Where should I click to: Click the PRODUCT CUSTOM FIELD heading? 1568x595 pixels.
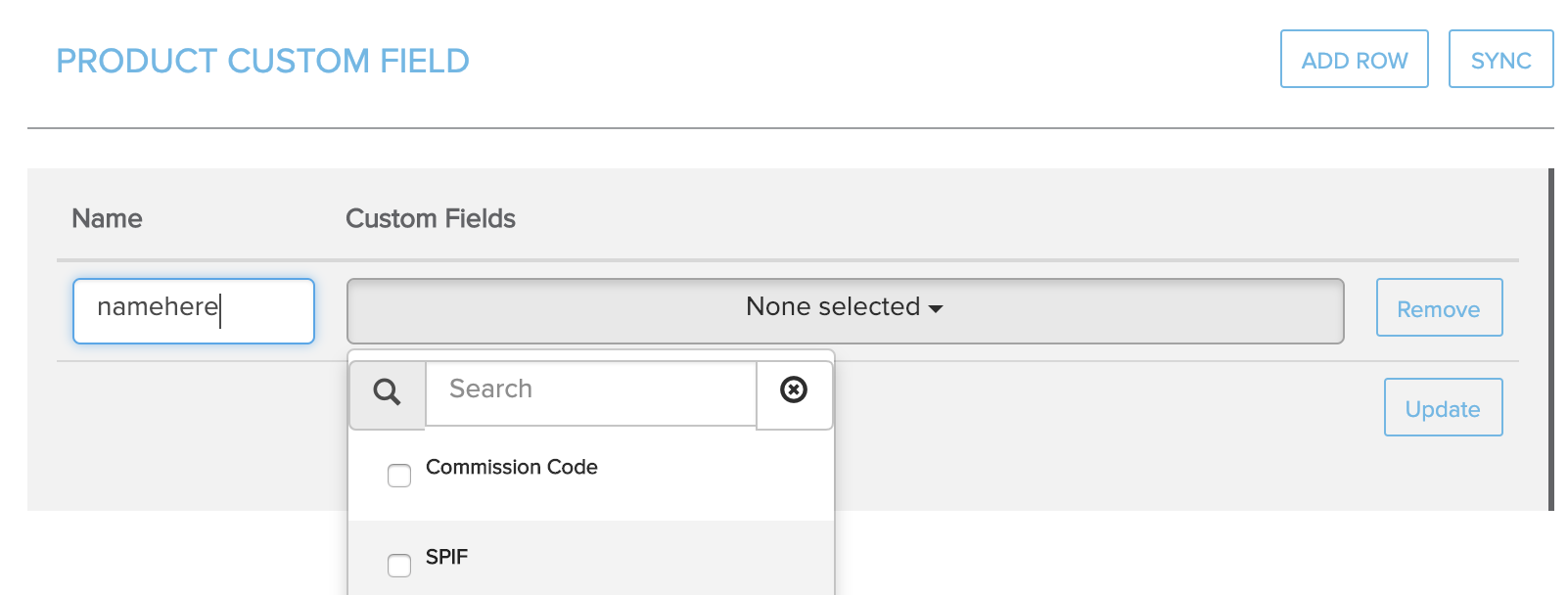tap(262, 62)
